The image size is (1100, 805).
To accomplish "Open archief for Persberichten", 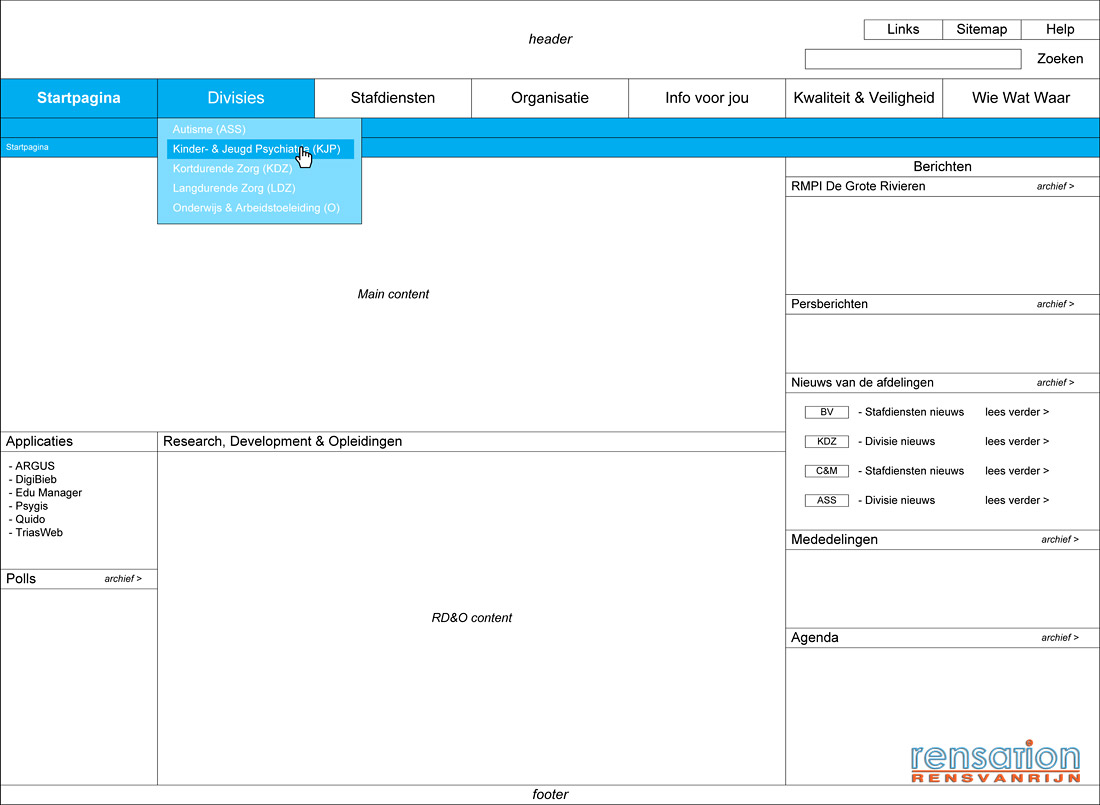I will (x=1055, y=304).
